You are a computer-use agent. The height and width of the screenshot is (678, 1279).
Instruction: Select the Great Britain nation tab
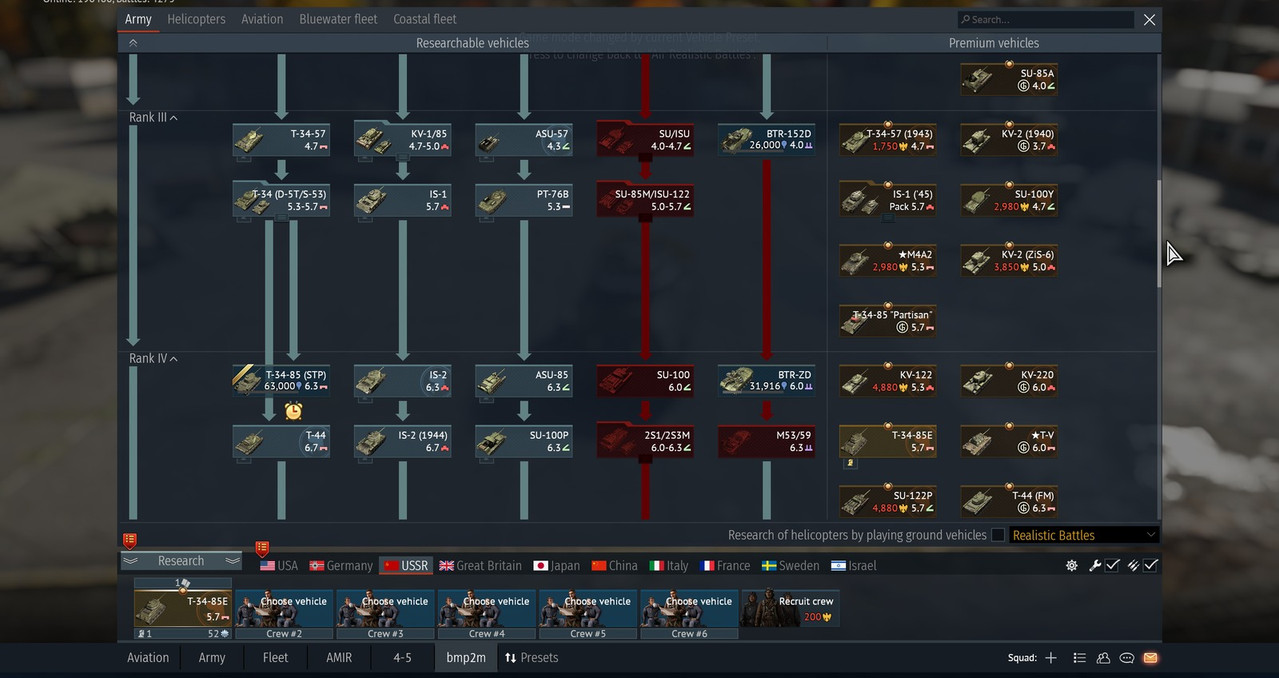480,565
